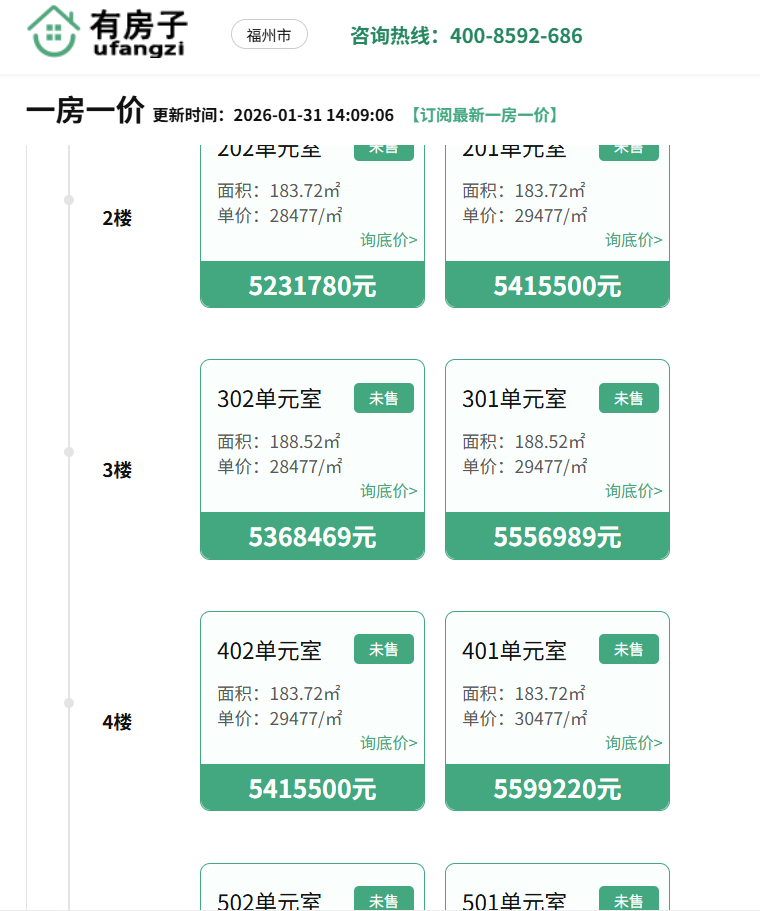The width and height of the screenshot is (760, 911).
Task: Select the 4楼 floor label
Action: pyautogui.click(x=117, y=721)
